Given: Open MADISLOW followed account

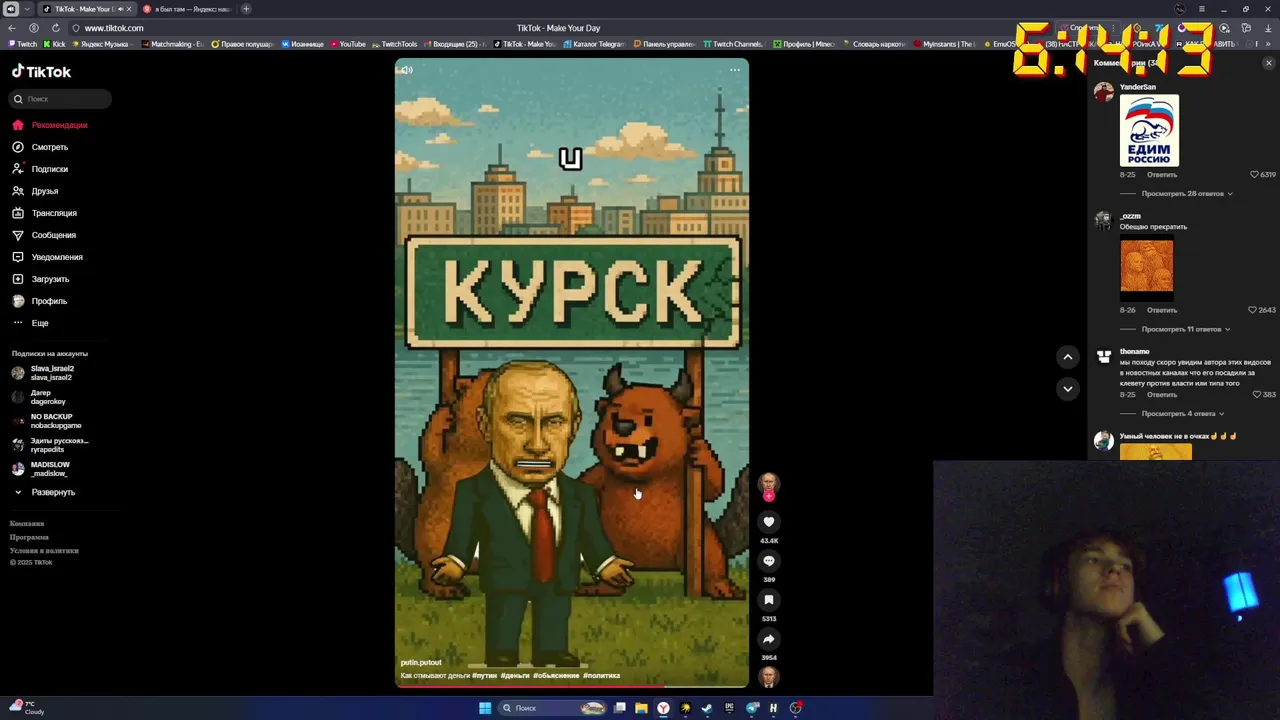Looking at the screenshot, I should 41,469.
